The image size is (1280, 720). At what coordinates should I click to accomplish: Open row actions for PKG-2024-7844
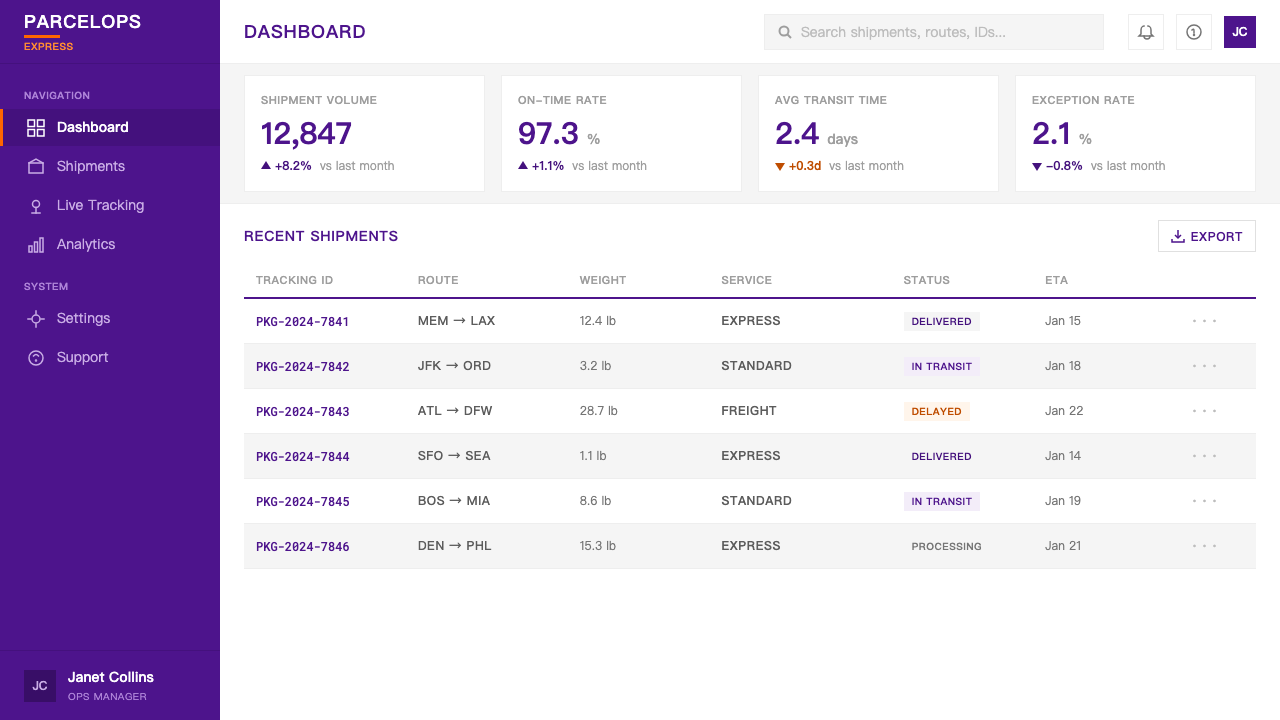point(1205,456)
